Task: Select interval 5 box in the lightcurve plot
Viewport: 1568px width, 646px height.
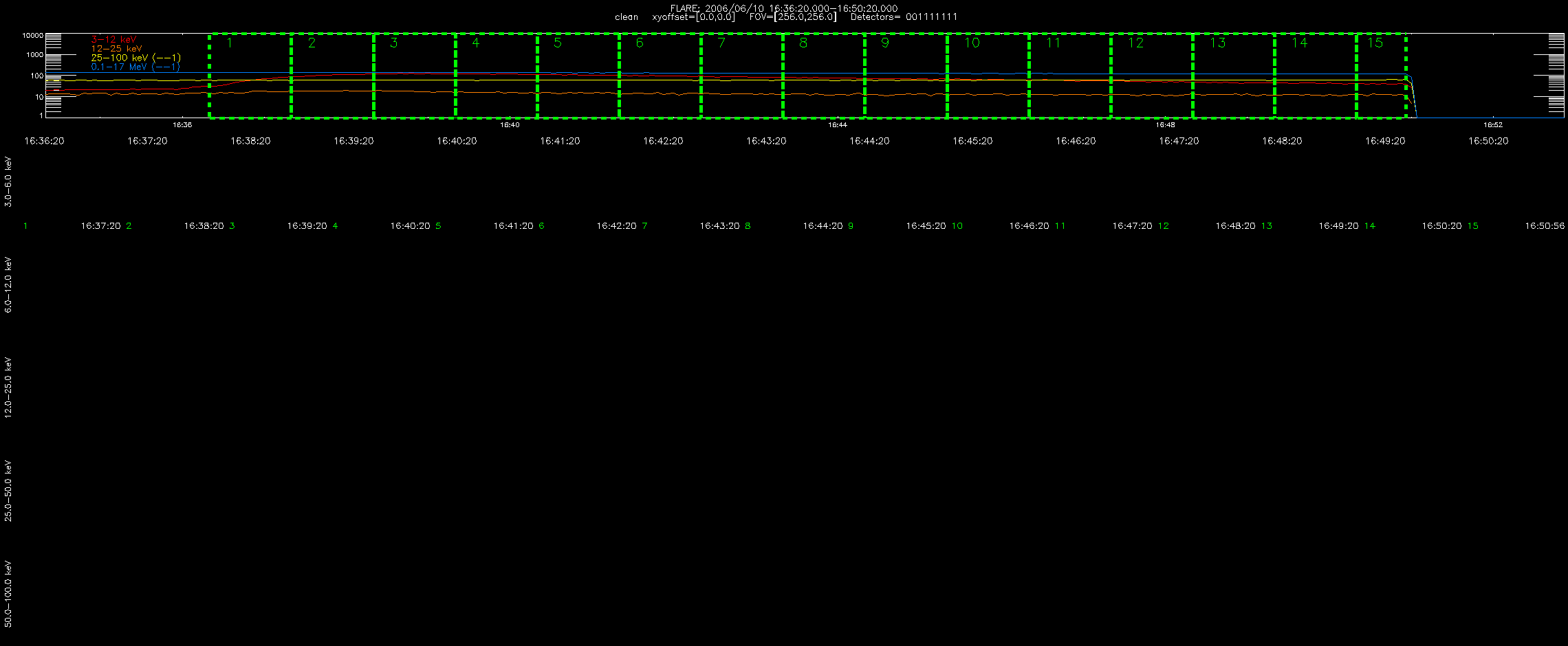Action: [578, 76]
